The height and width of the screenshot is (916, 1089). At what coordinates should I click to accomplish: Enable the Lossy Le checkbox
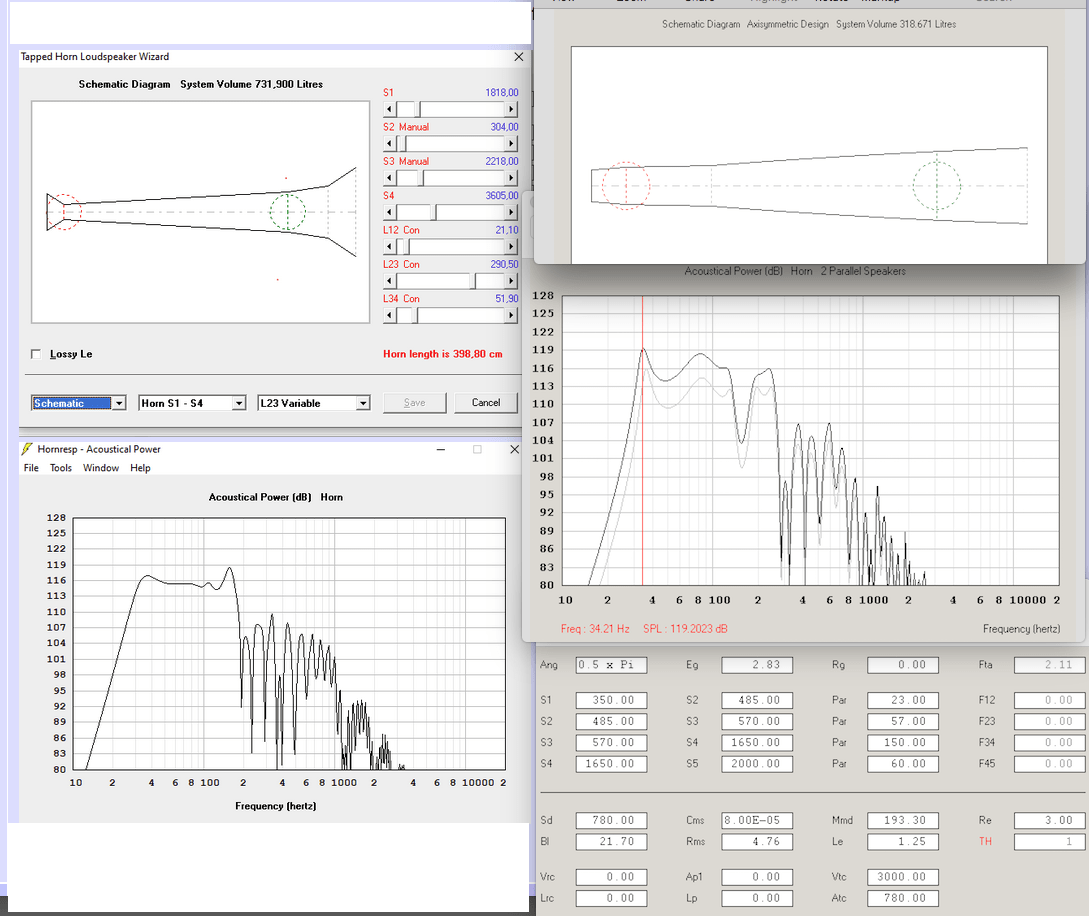[x=36, y=354]
